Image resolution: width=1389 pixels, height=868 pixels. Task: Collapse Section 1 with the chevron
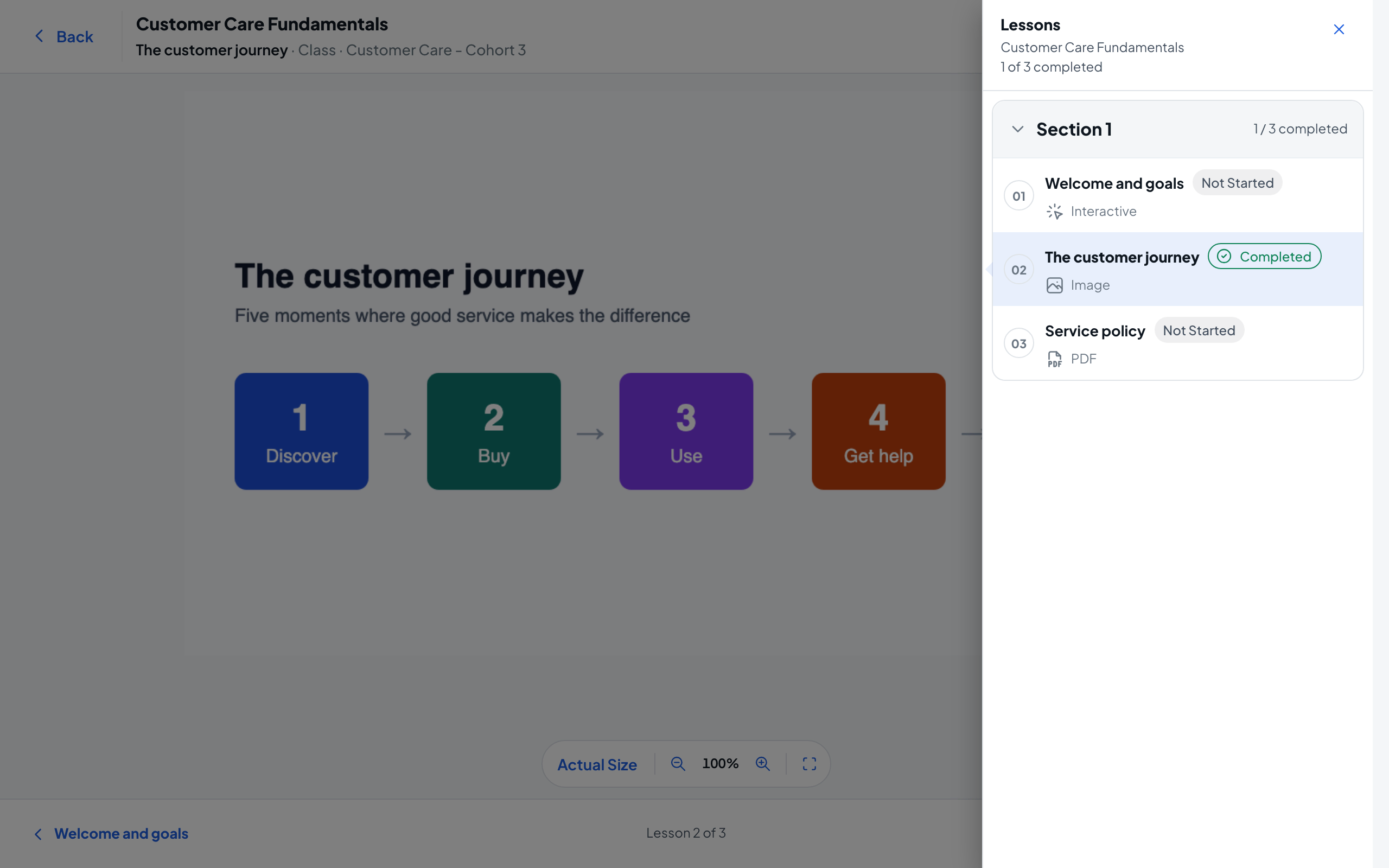tap(1018, 129)
